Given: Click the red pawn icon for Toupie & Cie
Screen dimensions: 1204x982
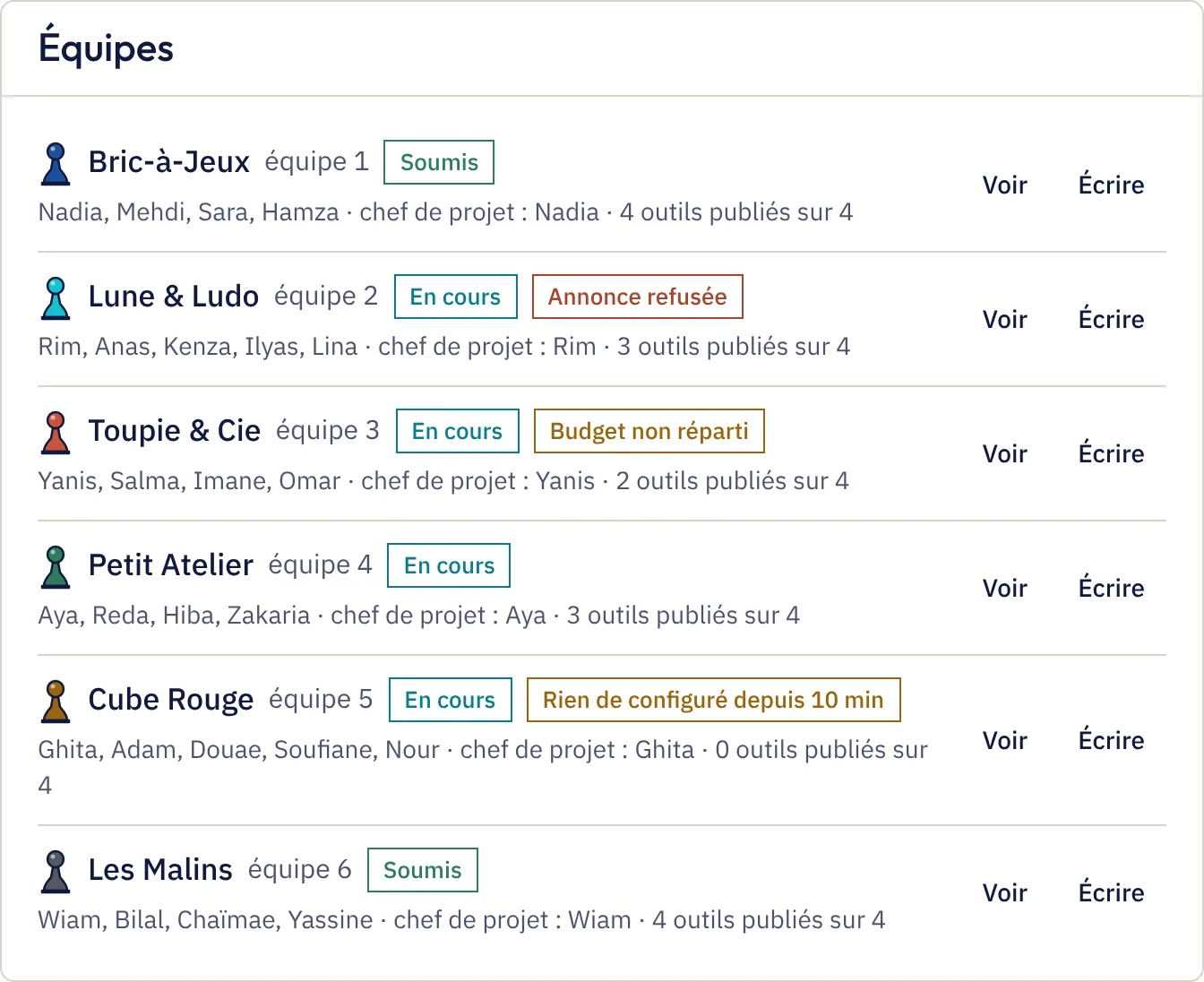Looking at the screenshot, I should [x=56, y=432].
